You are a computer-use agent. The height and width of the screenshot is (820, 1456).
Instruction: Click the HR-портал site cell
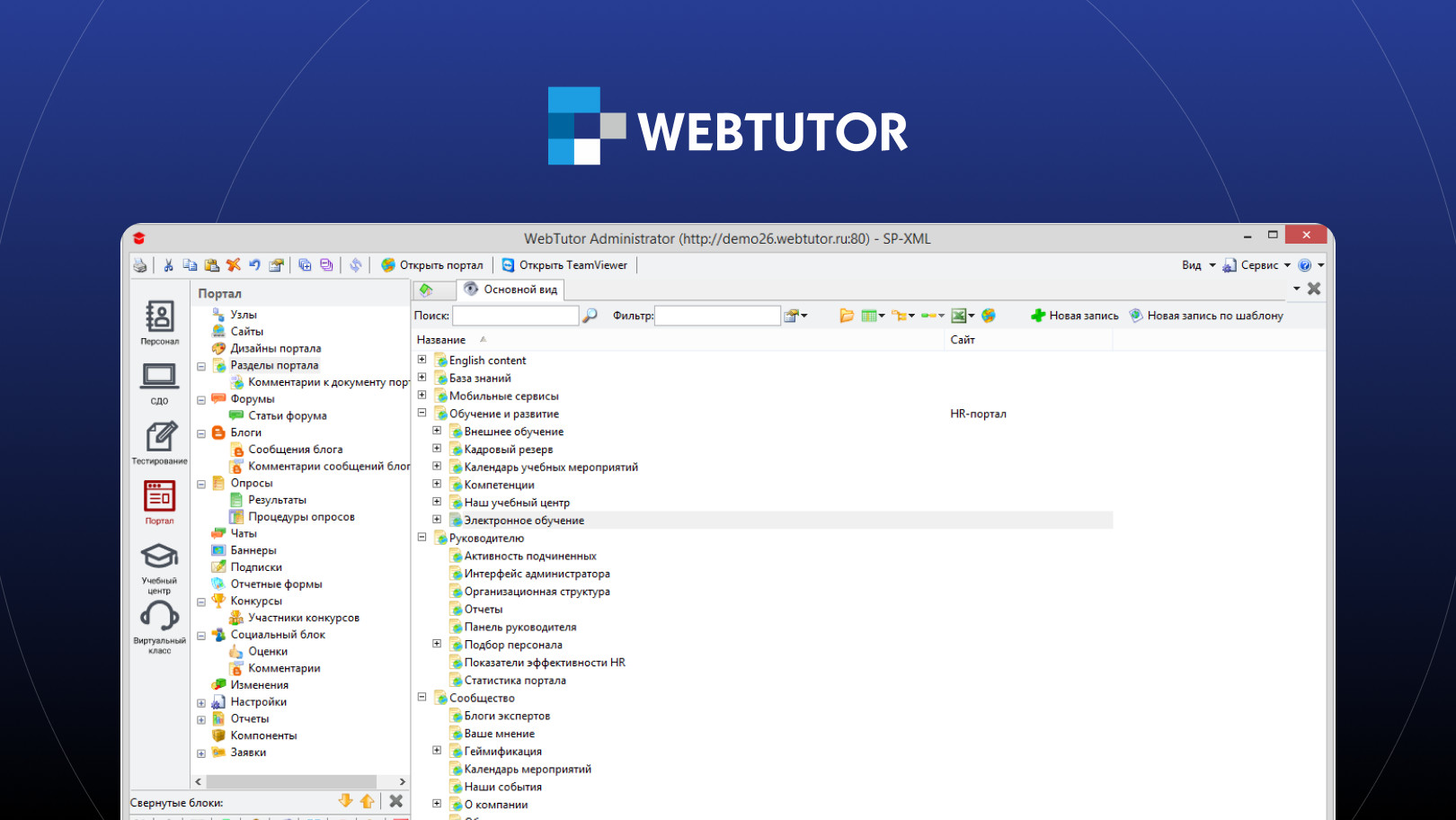(978, 414)
